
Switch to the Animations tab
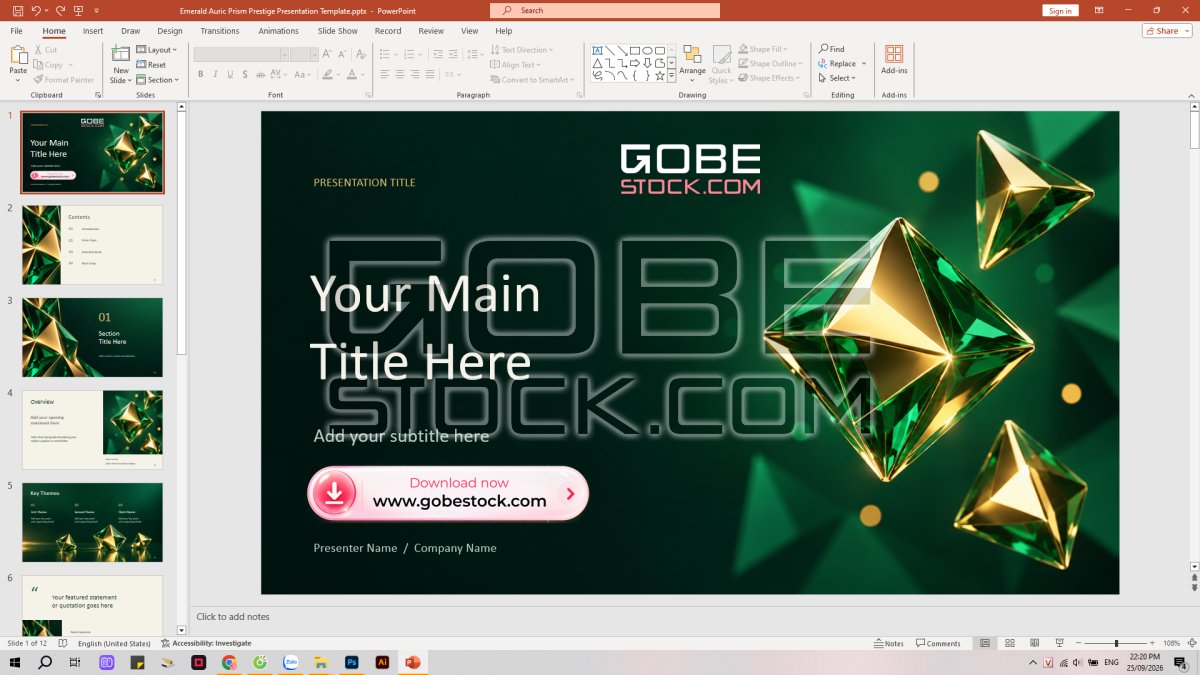click(x=278, y=31)
